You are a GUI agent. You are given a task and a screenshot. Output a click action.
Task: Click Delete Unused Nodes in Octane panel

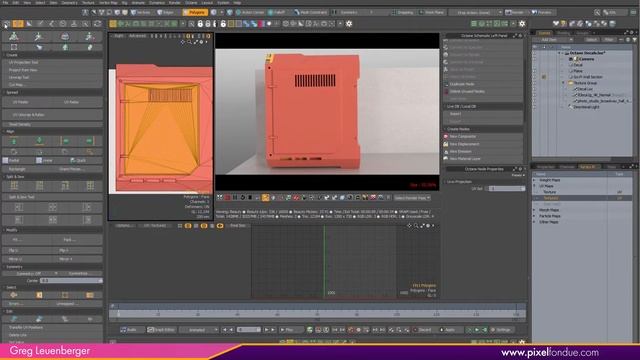click(x=483, y=91)
